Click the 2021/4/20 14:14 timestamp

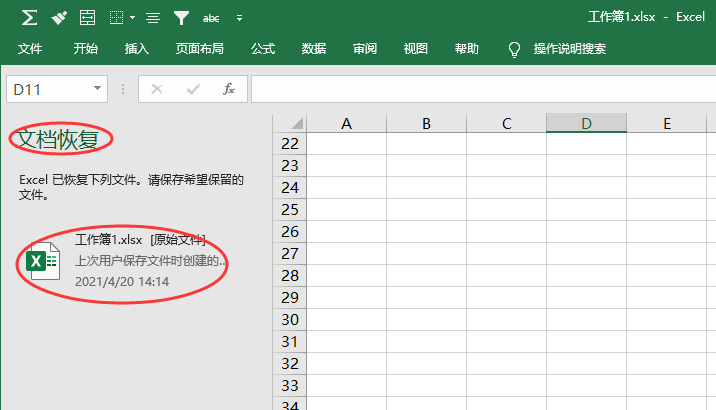(122, 281)
